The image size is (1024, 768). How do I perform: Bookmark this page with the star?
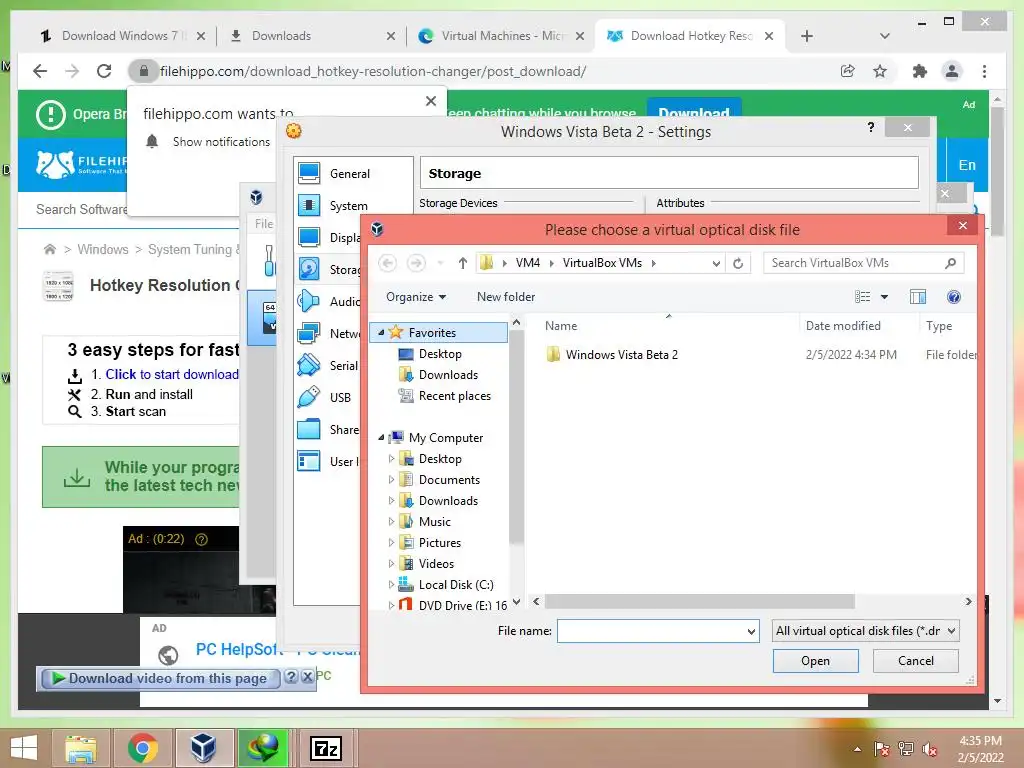[x=880, y=71]
